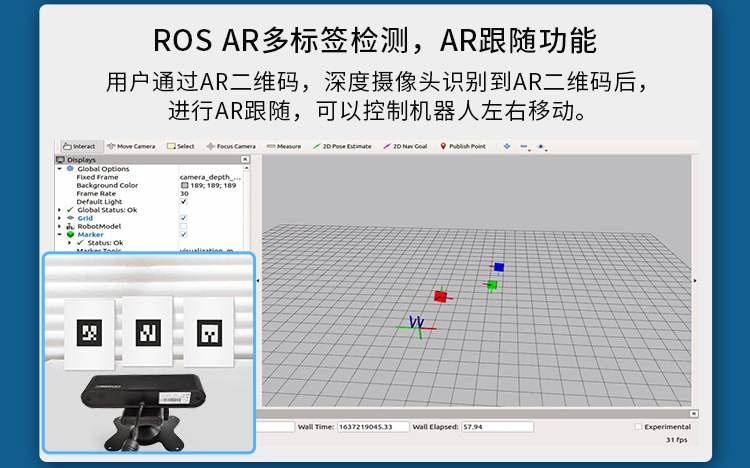Click the RobotModel robot icon
This screenshot has height=468, width=750.
click(x=70, y=226)
